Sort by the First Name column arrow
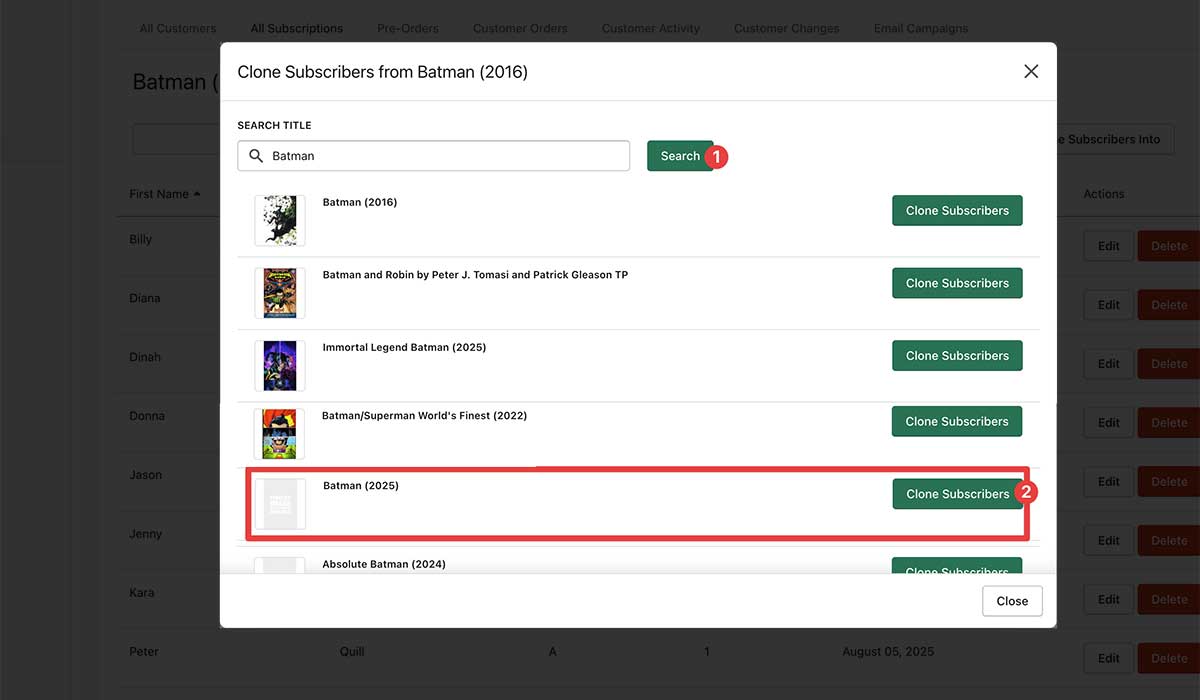 (x=197, y=194)
